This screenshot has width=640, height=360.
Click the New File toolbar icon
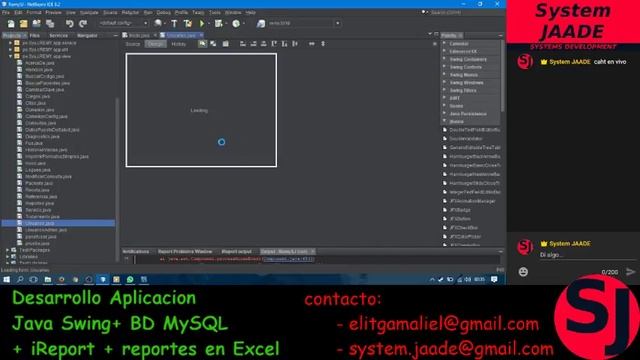pos(11,24)
